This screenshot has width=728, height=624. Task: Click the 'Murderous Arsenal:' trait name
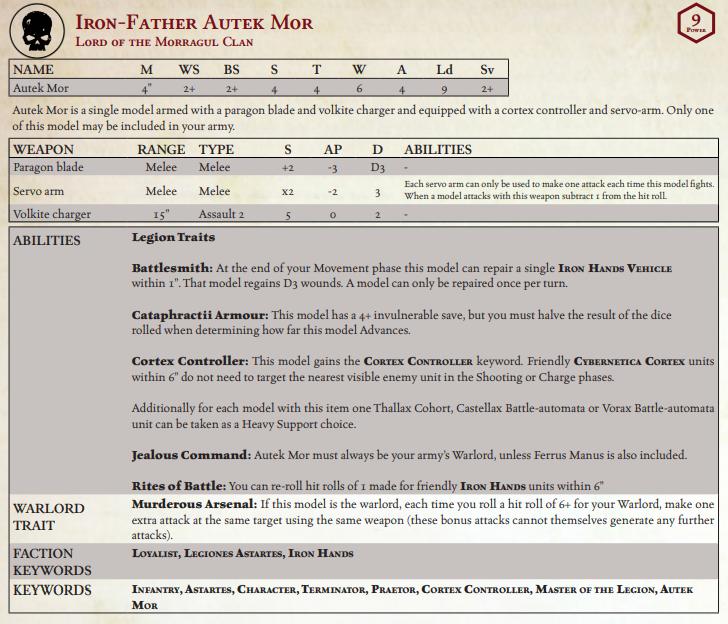click(x=194, y=504)
